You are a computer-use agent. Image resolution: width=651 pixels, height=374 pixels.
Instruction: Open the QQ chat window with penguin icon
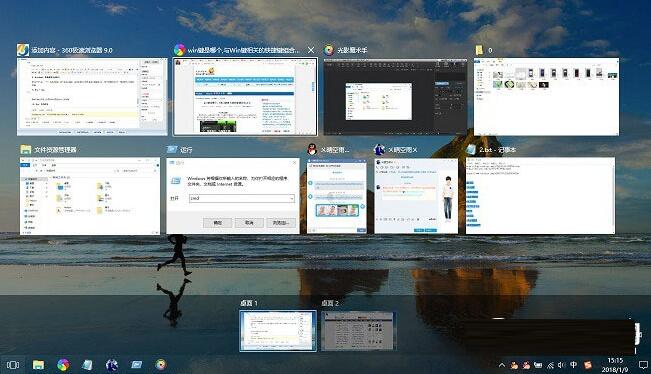click(x=337, y=196)
